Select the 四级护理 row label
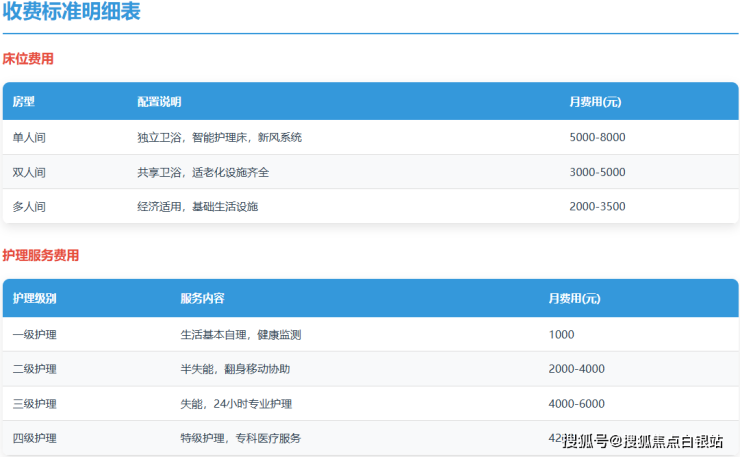This screenshot has width=740, height=457. 35,438
